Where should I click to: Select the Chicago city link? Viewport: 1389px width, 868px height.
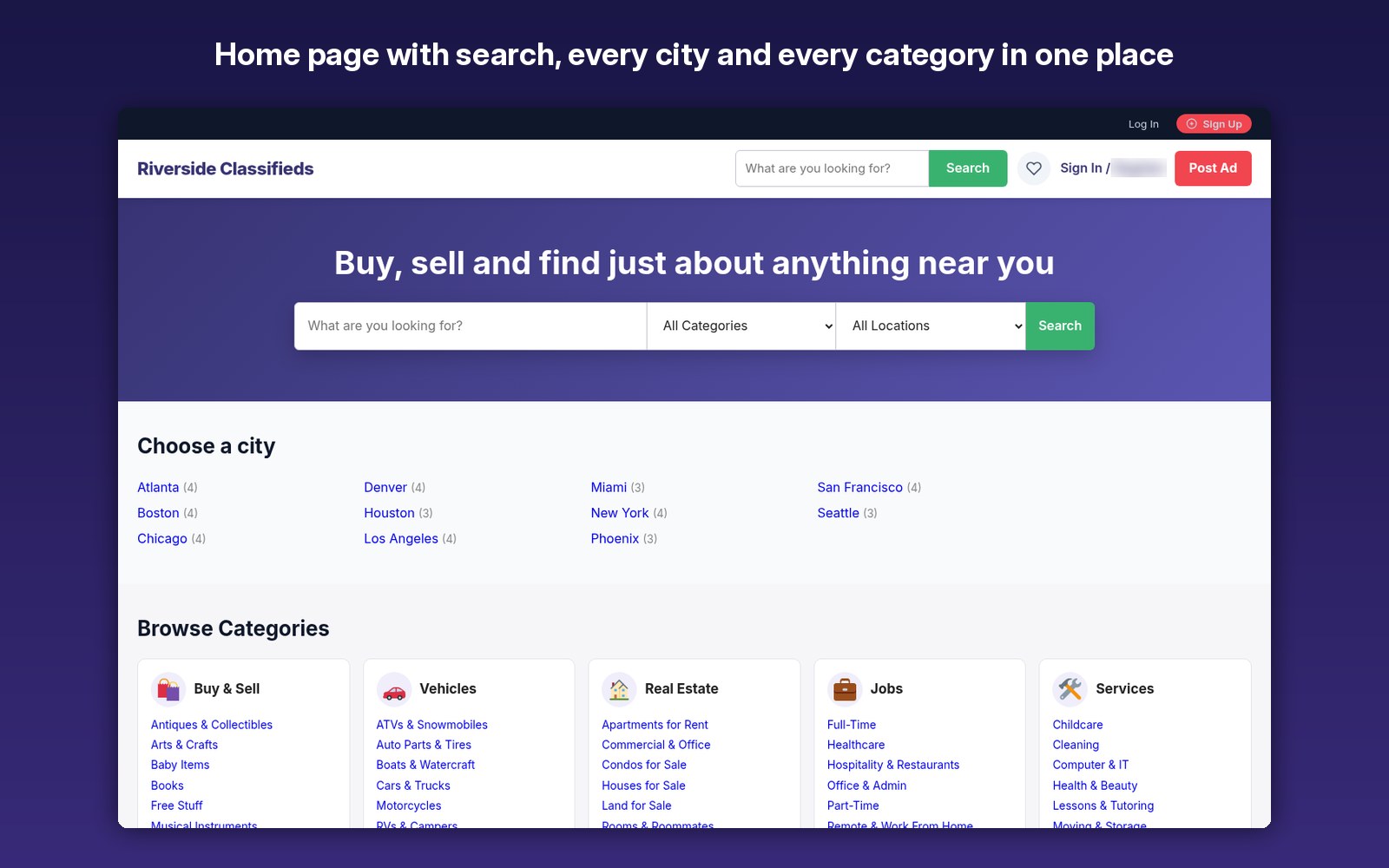point(162,539)
